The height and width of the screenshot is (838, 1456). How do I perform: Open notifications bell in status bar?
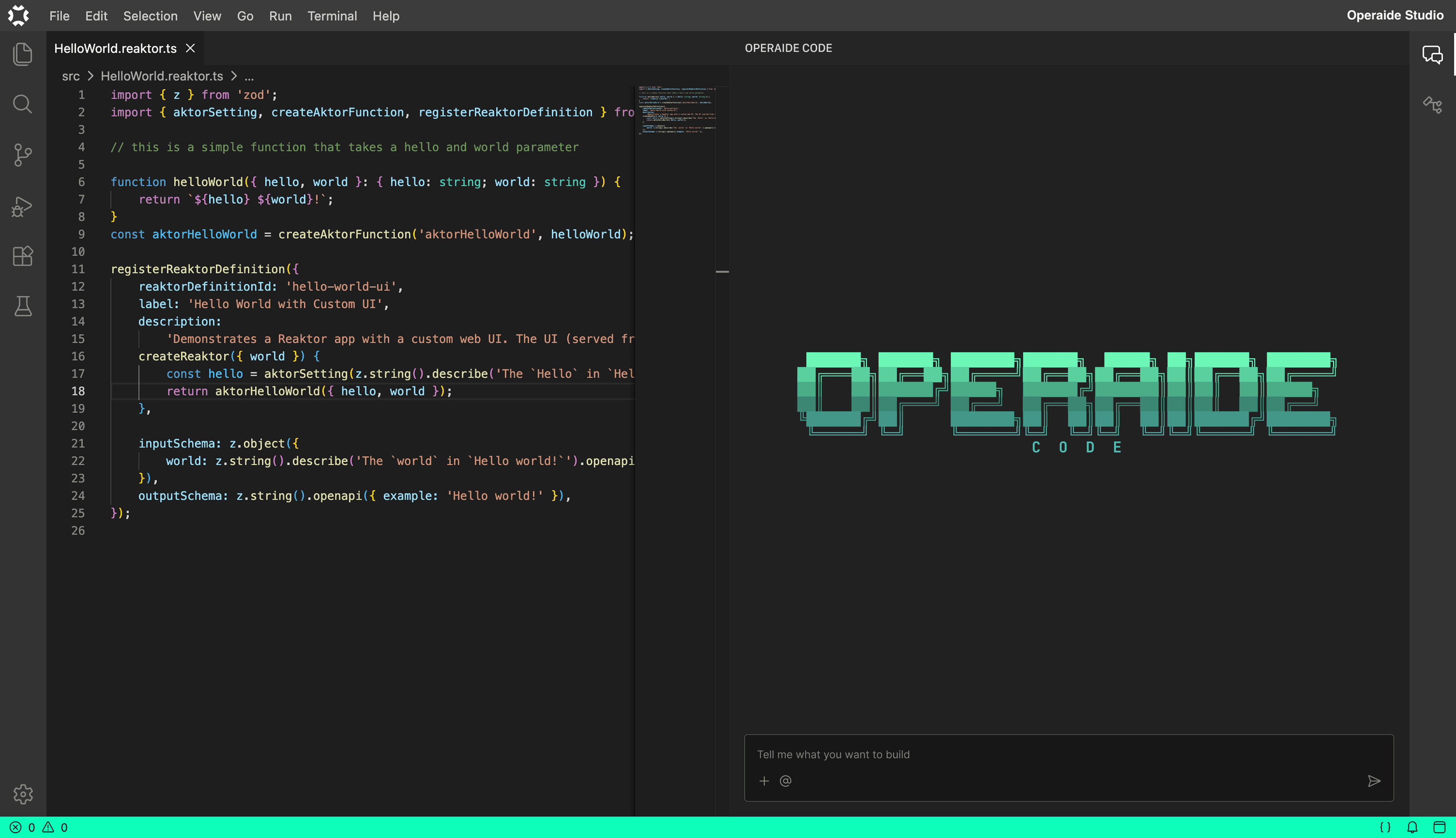point(1412,828)
